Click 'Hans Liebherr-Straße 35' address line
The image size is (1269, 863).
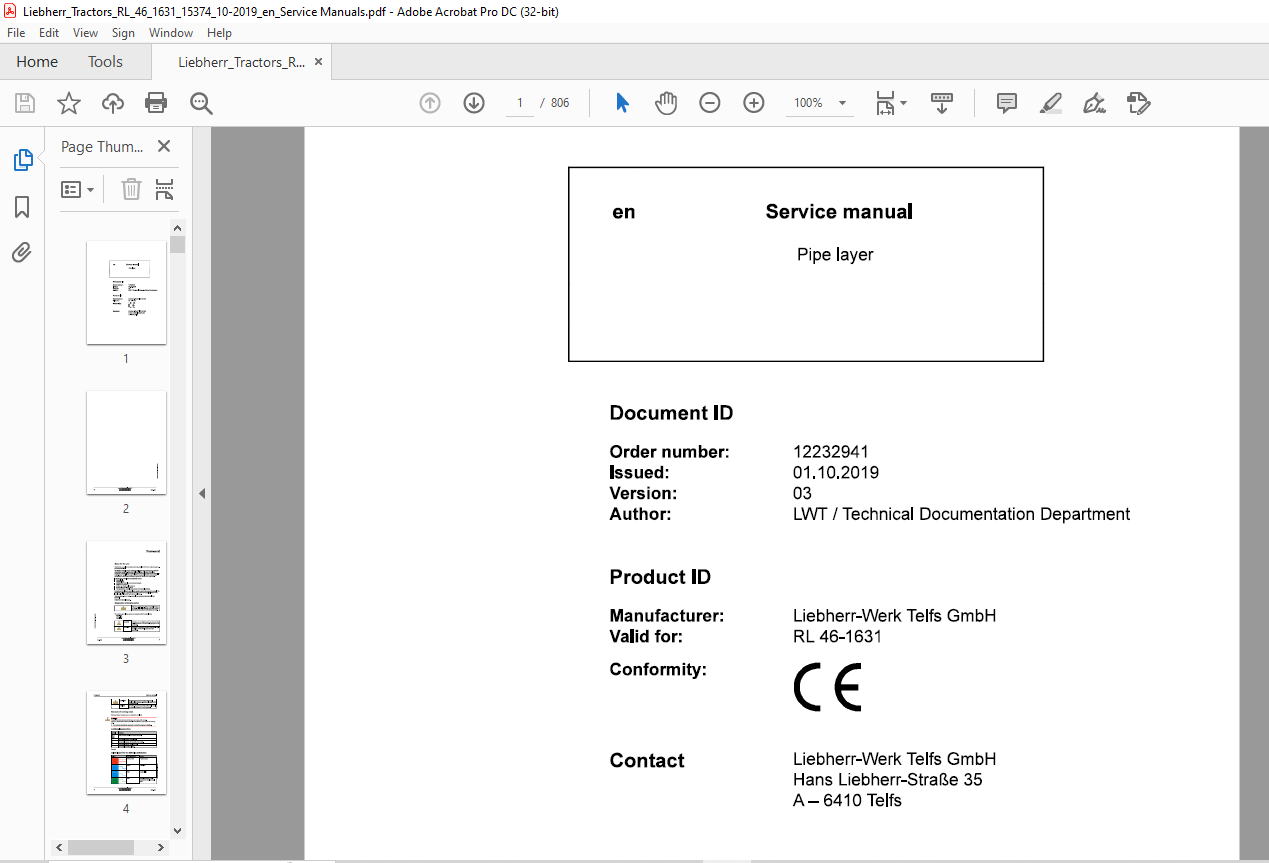coord(888,780)
